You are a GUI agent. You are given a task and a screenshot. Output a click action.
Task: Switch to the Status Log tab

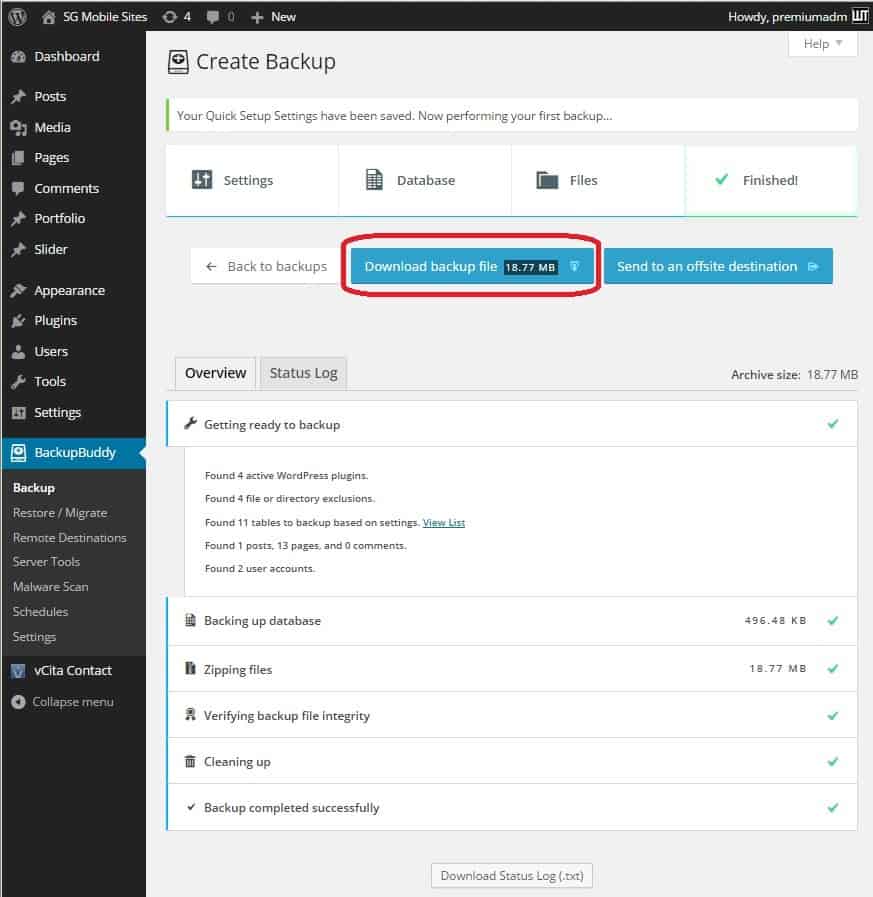tap(303, 374)
